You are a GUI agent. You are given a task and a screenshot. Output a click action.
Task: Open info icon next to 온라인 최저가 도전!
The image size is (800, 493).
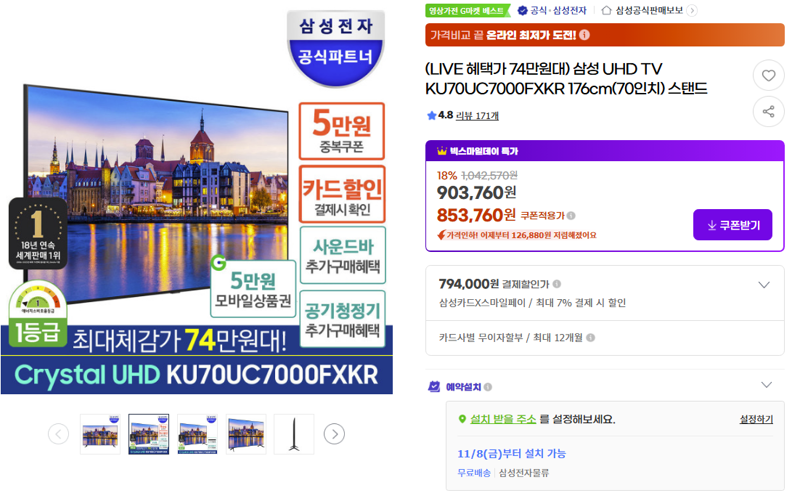(x=585, y=35)
